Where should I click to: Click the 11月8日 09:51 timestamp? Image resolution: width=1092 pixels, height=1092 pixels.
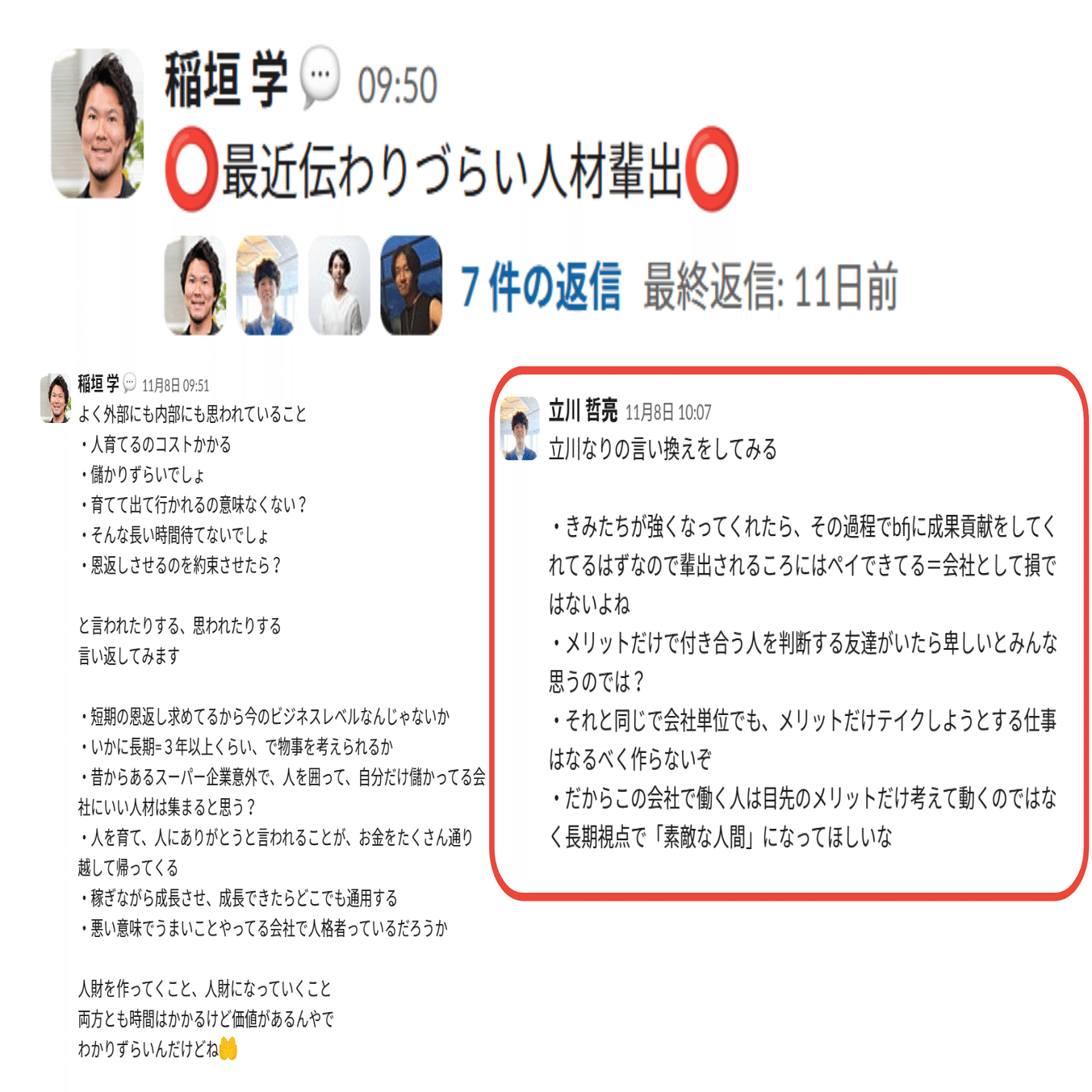click(x=175, y=386)
